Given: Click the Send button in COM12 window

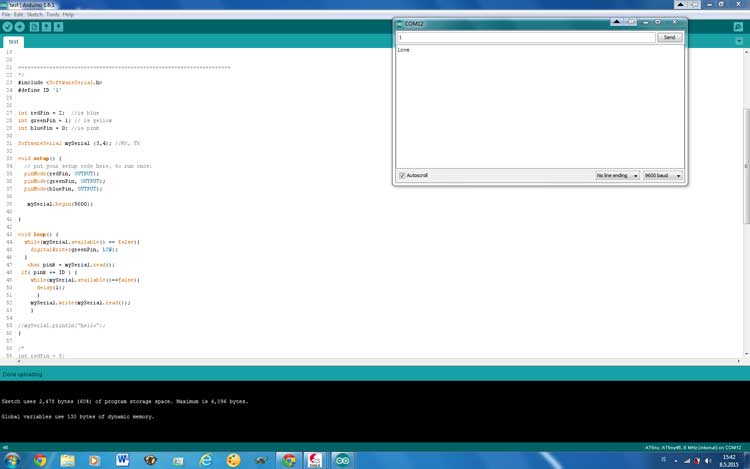Looking at the screenshot, I should [670, 37].
